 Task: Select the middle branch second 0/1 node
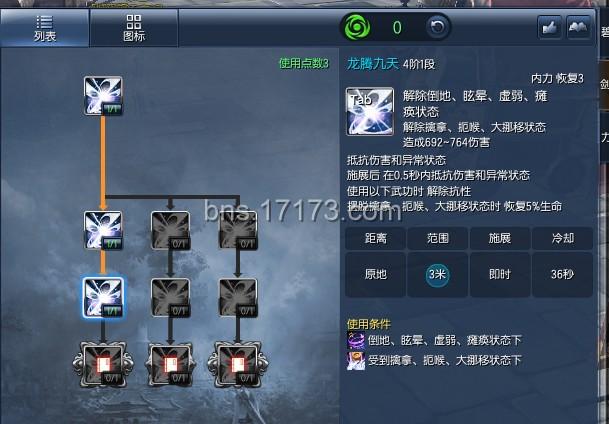(171, 298)
